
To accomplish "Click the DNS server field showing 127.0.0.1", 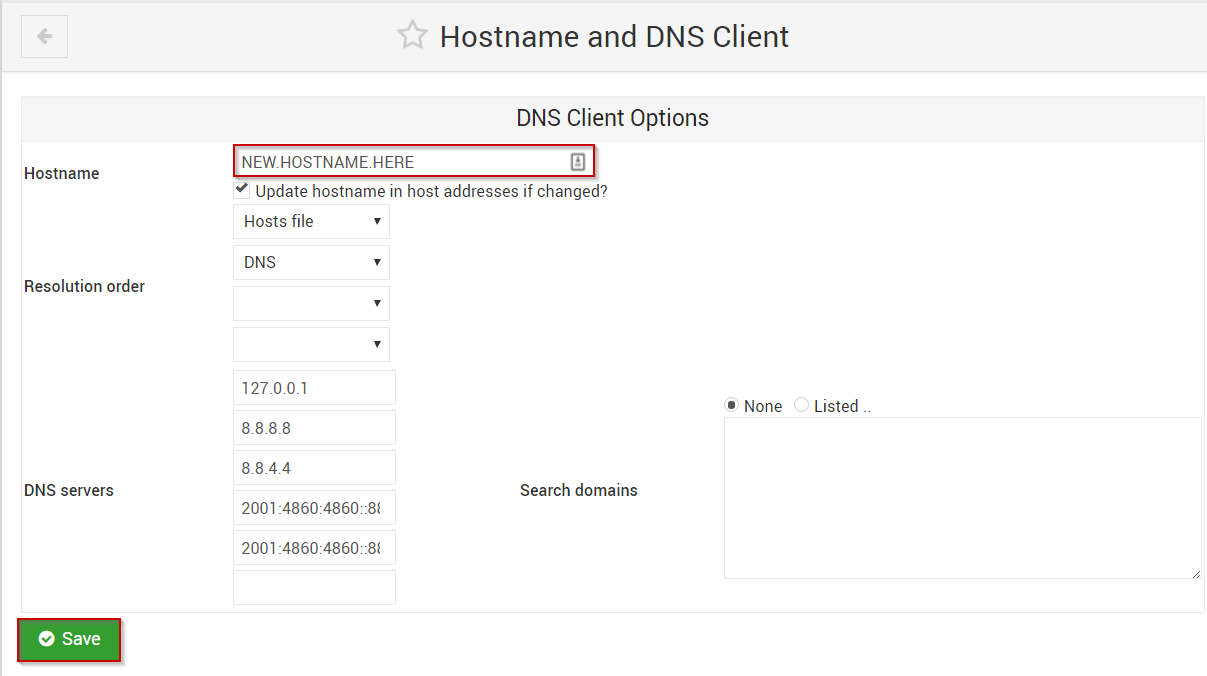I will [314, 387].
